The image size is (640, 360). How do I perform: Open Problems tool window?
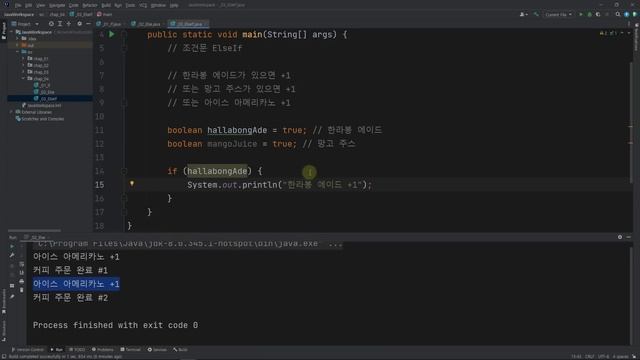click(x=103, y=349)
